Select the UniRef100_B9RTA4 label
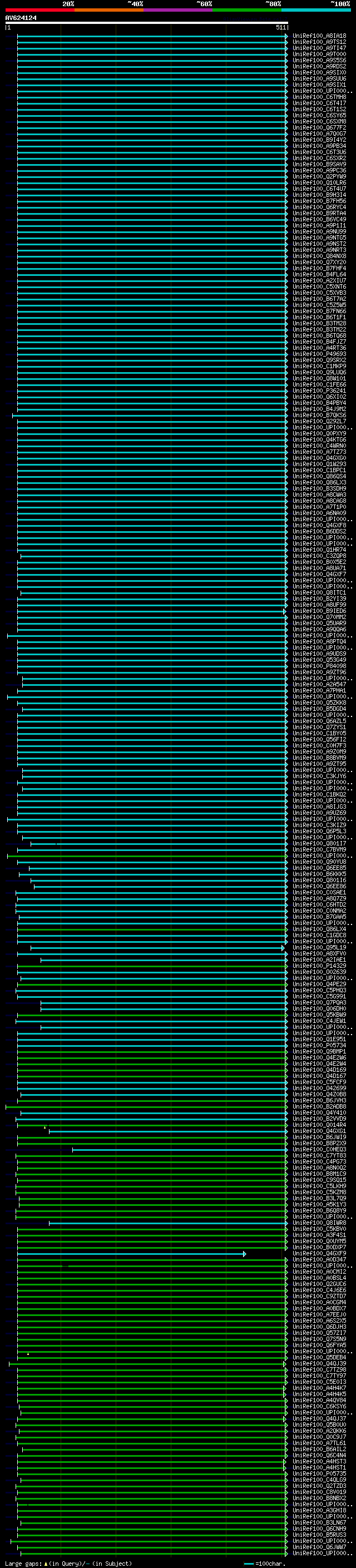The height and width of the screenshot is (1568, 356). [319, 213]
